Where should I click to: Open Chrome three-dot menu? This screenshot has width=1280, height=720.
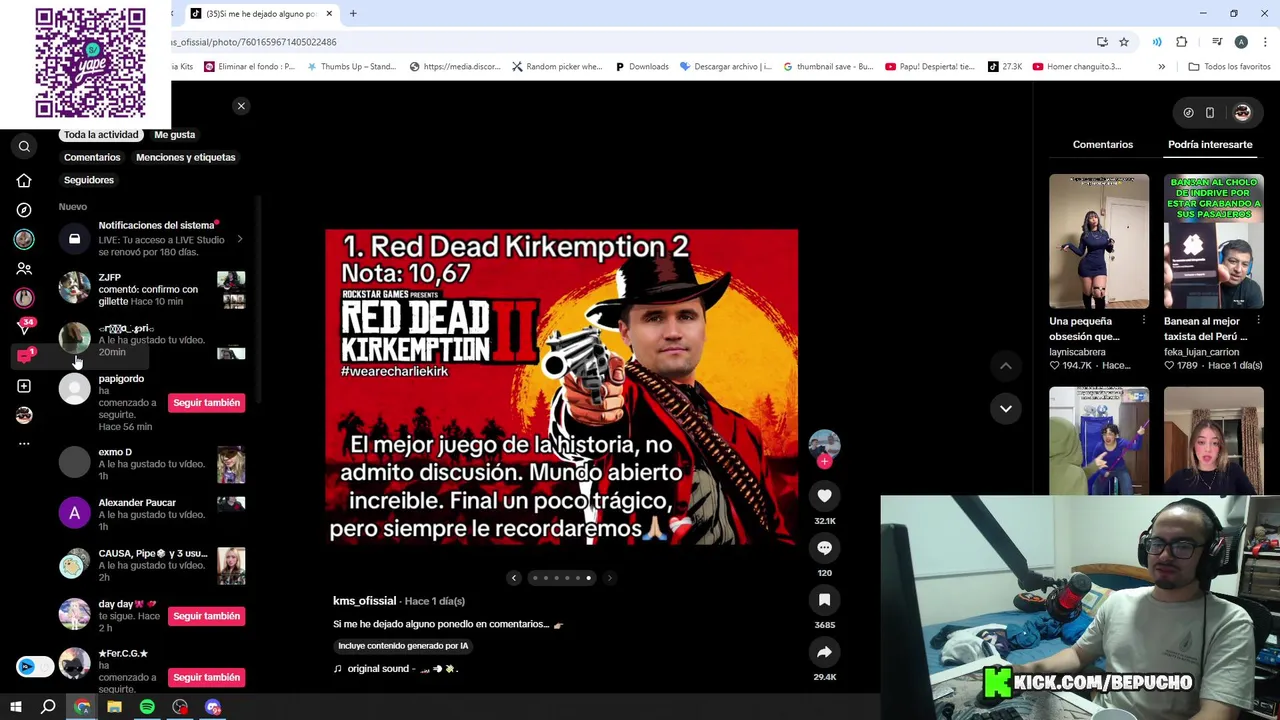tap(1266, 42)
